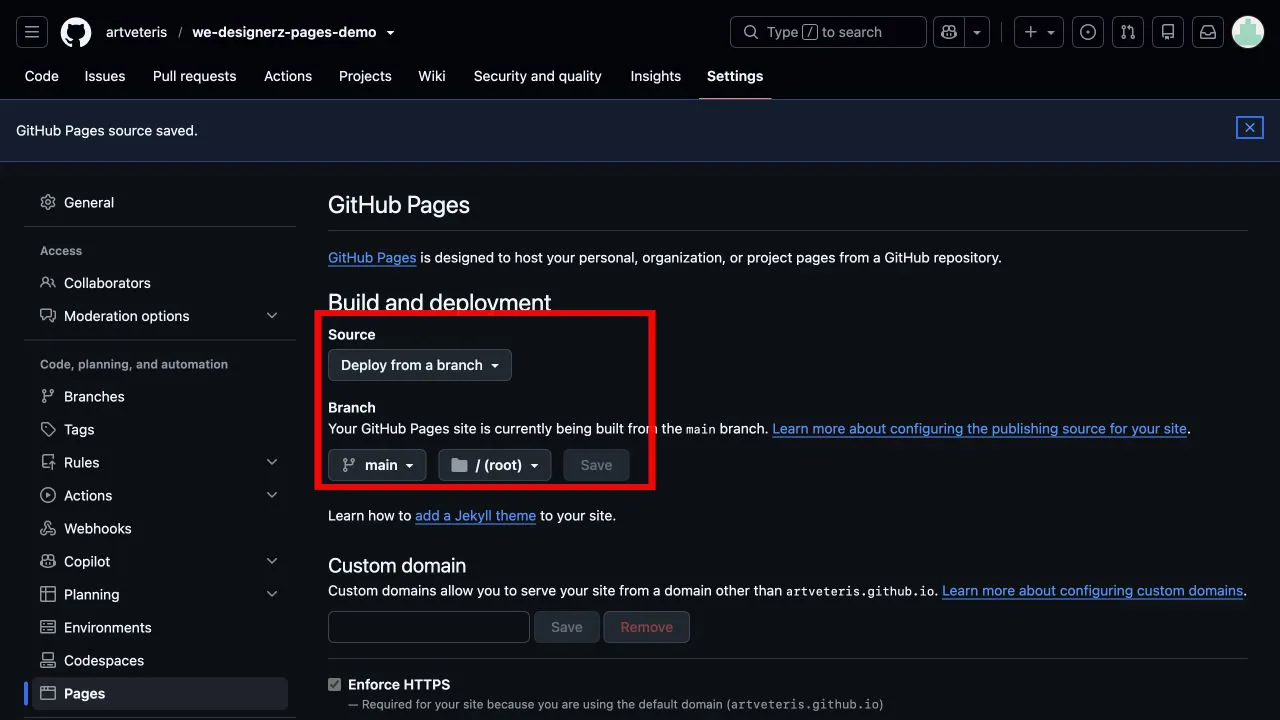1280x720 pixels.
Task: Open Environments settings
Action: point(160,627)
